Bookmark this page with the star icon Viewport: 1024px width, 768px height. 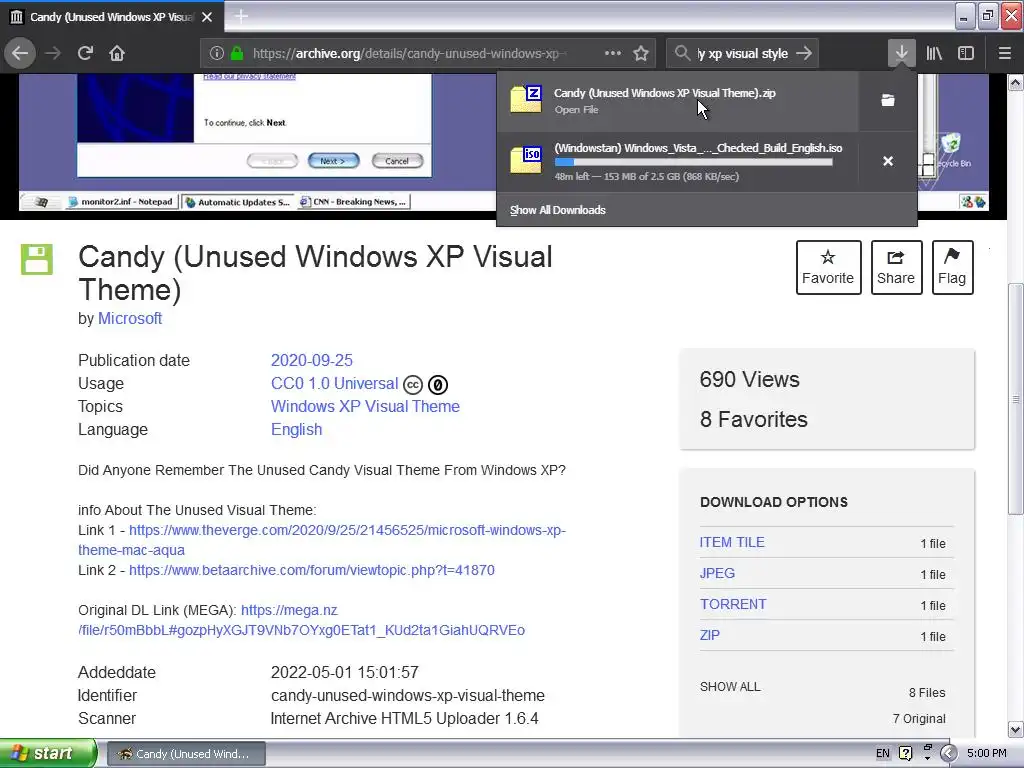pos(641,53)
